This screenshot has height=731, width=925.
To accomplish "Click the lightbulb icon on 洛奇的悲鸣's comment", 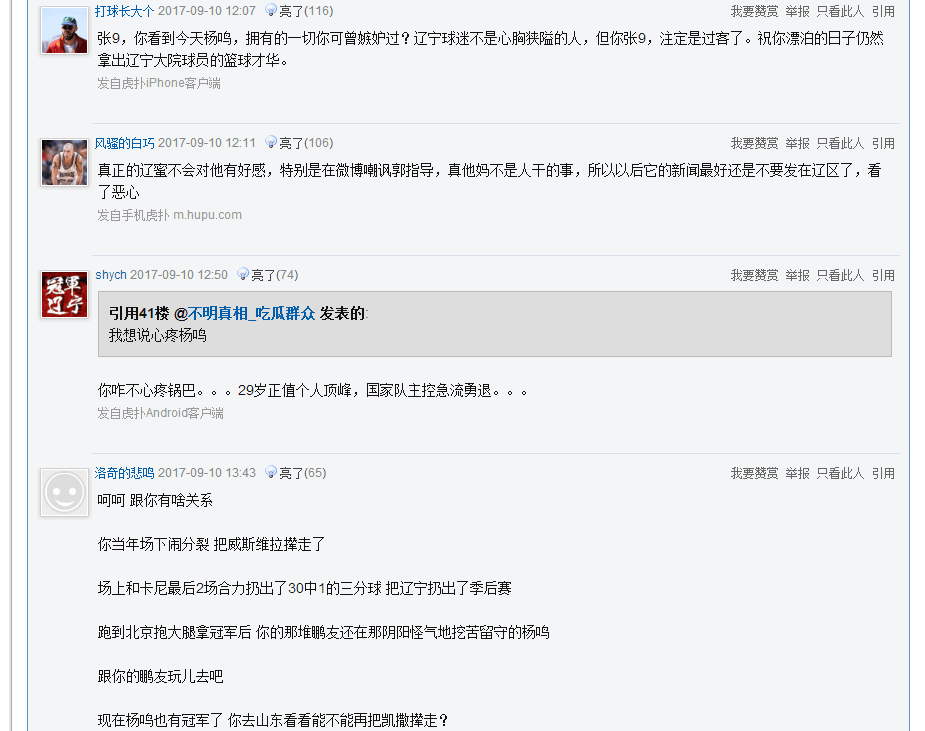I will coord(271,472).
